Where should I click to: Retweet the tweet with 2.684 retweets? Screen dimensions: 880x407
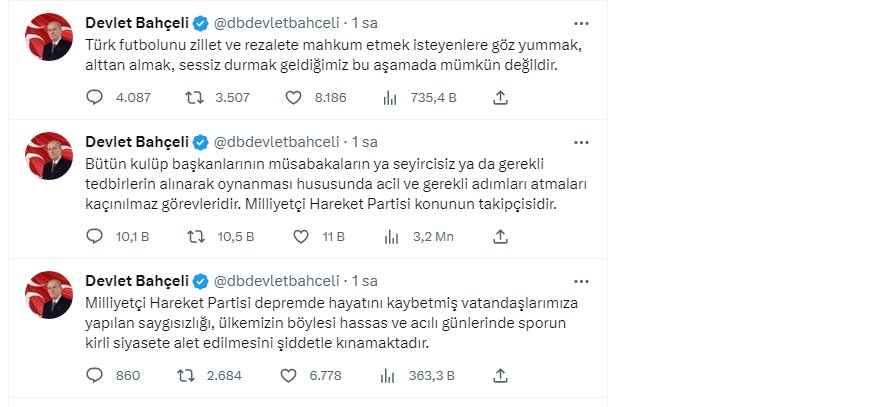click(185, 376)
